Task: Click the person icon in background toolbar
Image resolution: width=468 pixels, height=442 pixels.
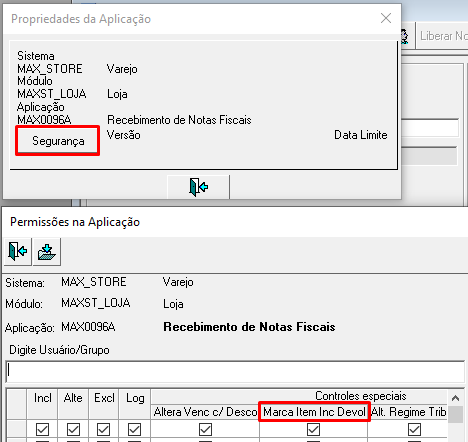Action: pyautogui.click(x=404, y=36)
